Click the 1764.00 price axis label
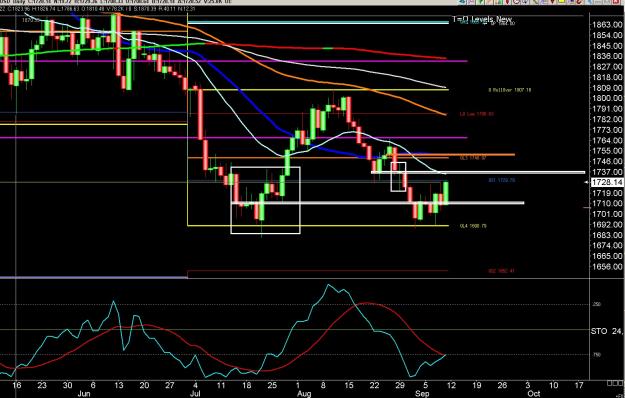Screen dimensions: 625x398 point(608,140)
